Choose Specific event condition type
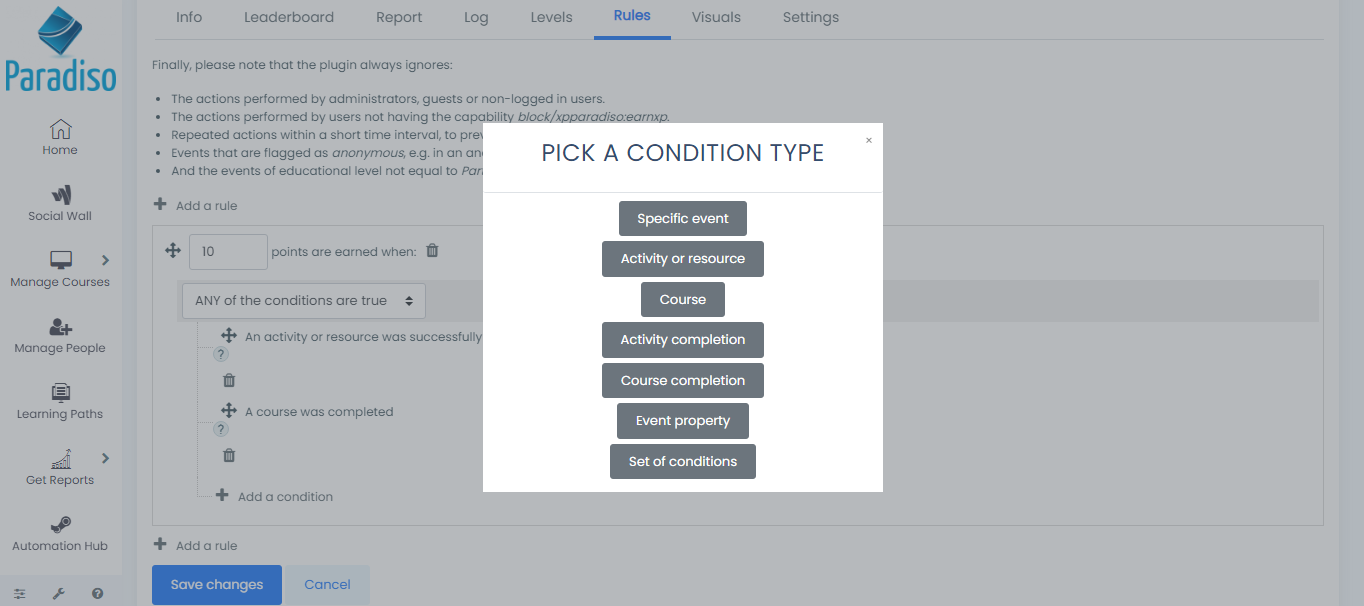 click(x=682, y=219)
